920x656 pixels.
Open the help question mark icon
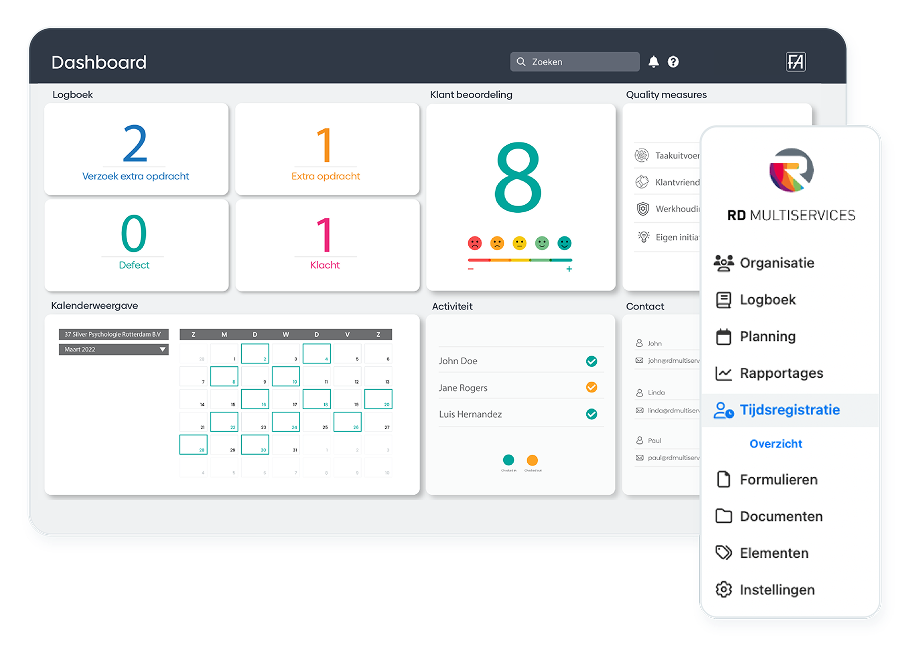coord(673,62)
